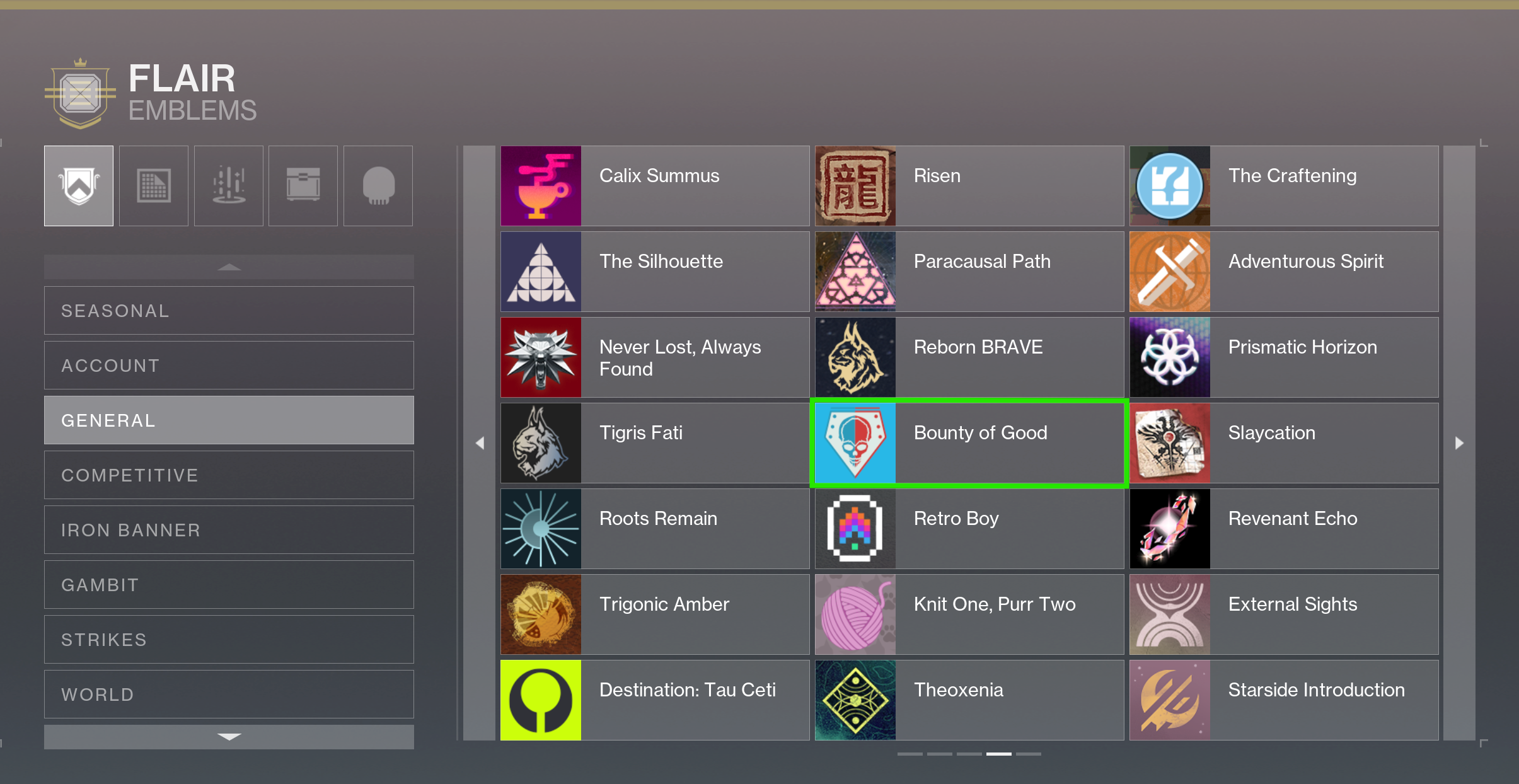
Task: Click the last page indicator dash
Action: click(1029, 754)
